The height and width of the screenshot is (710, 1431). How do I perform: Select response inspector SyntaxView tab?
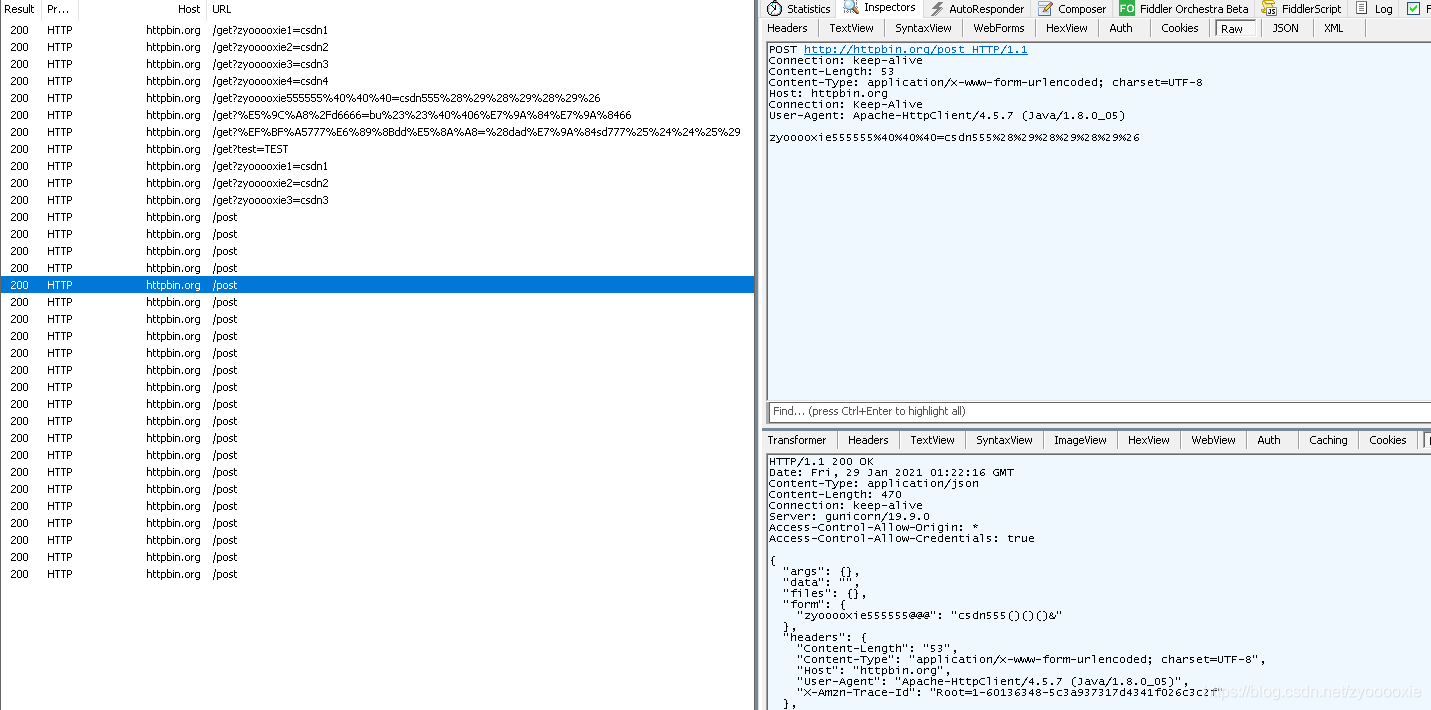tap(1005, 440)
